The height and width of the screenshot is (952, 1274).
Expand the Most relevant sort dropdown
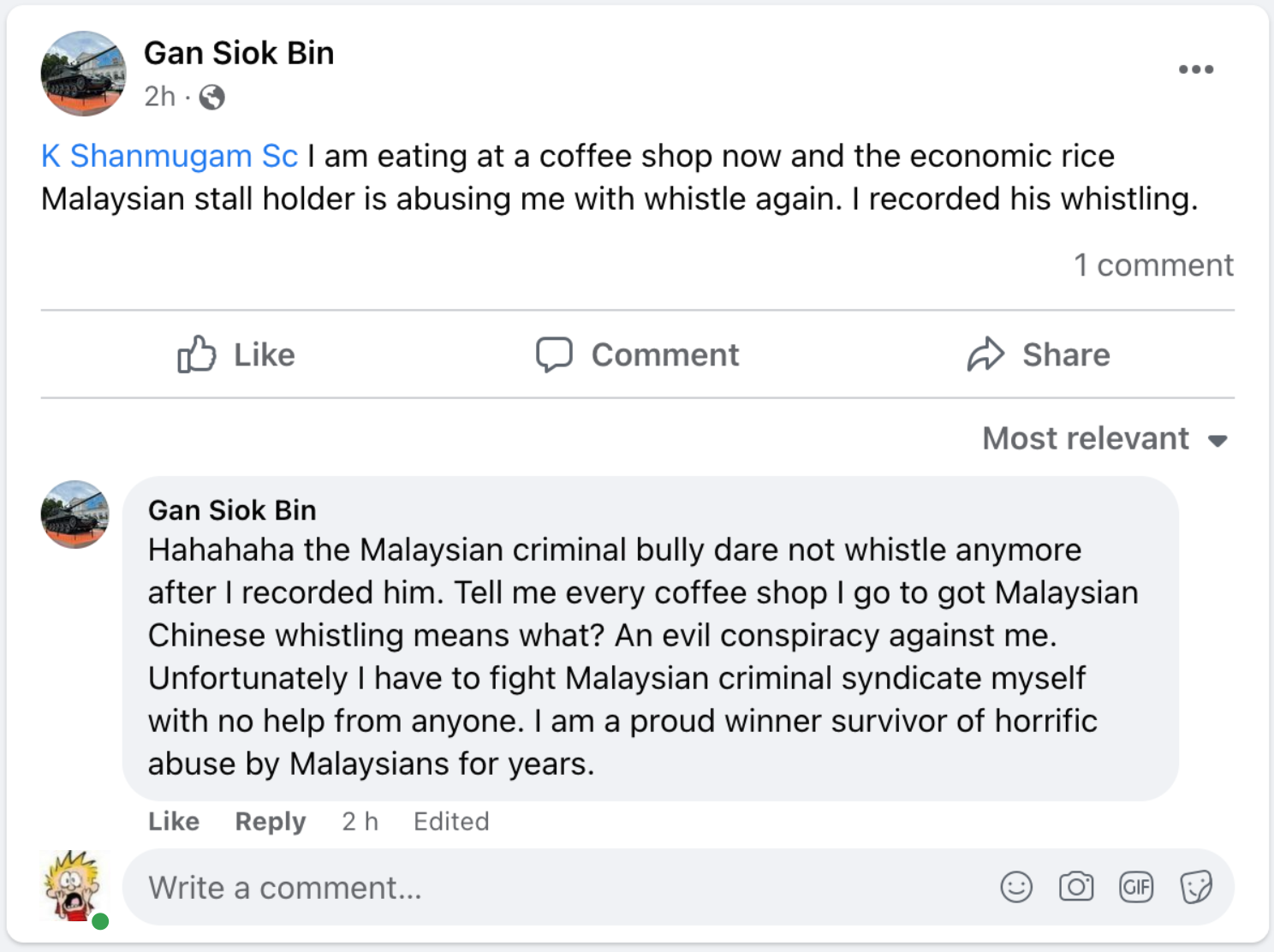(1104, 439)
